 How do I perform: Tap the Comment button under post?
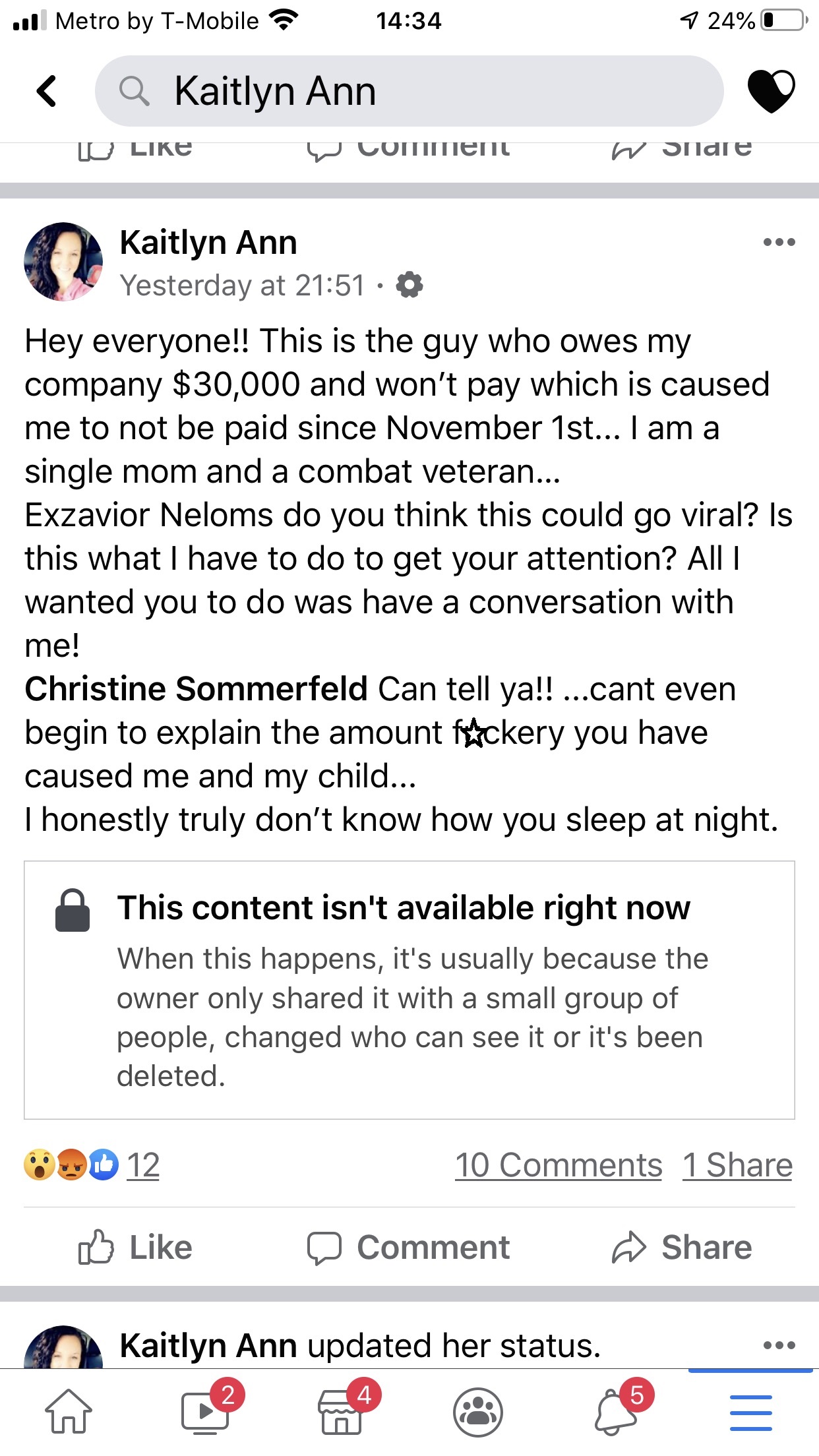408,1247
